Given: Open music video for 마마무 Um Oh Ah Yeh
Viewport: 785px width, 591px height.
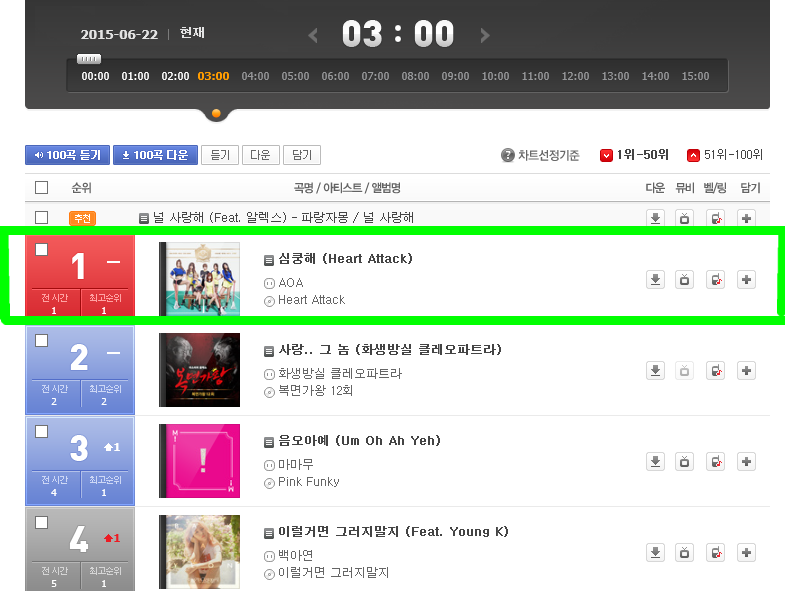Looking at the screenshot, I should click(x=684, y=461).
